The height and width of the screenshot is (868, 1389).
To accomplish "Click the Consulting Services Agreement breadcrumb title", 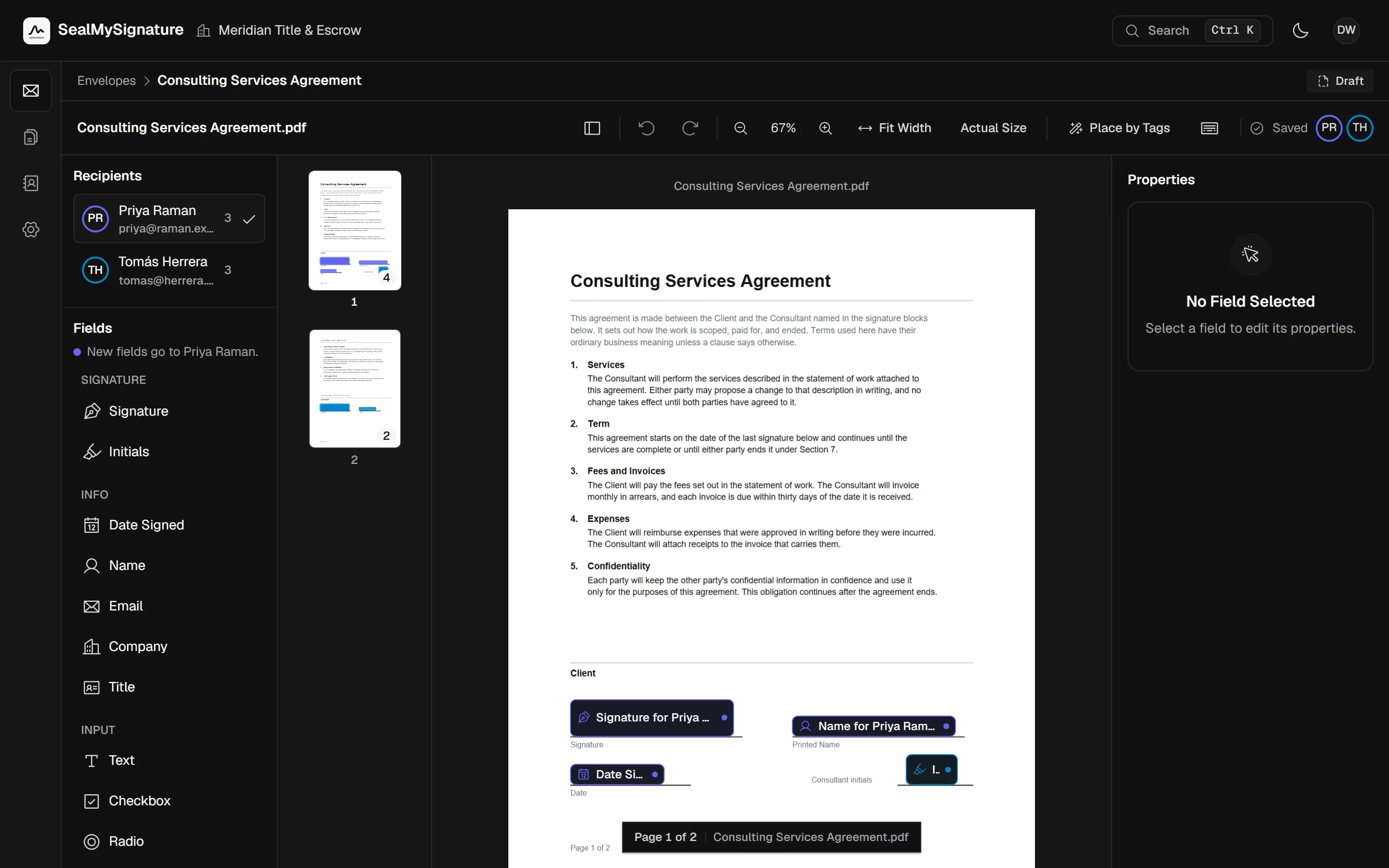I will 259,81.
